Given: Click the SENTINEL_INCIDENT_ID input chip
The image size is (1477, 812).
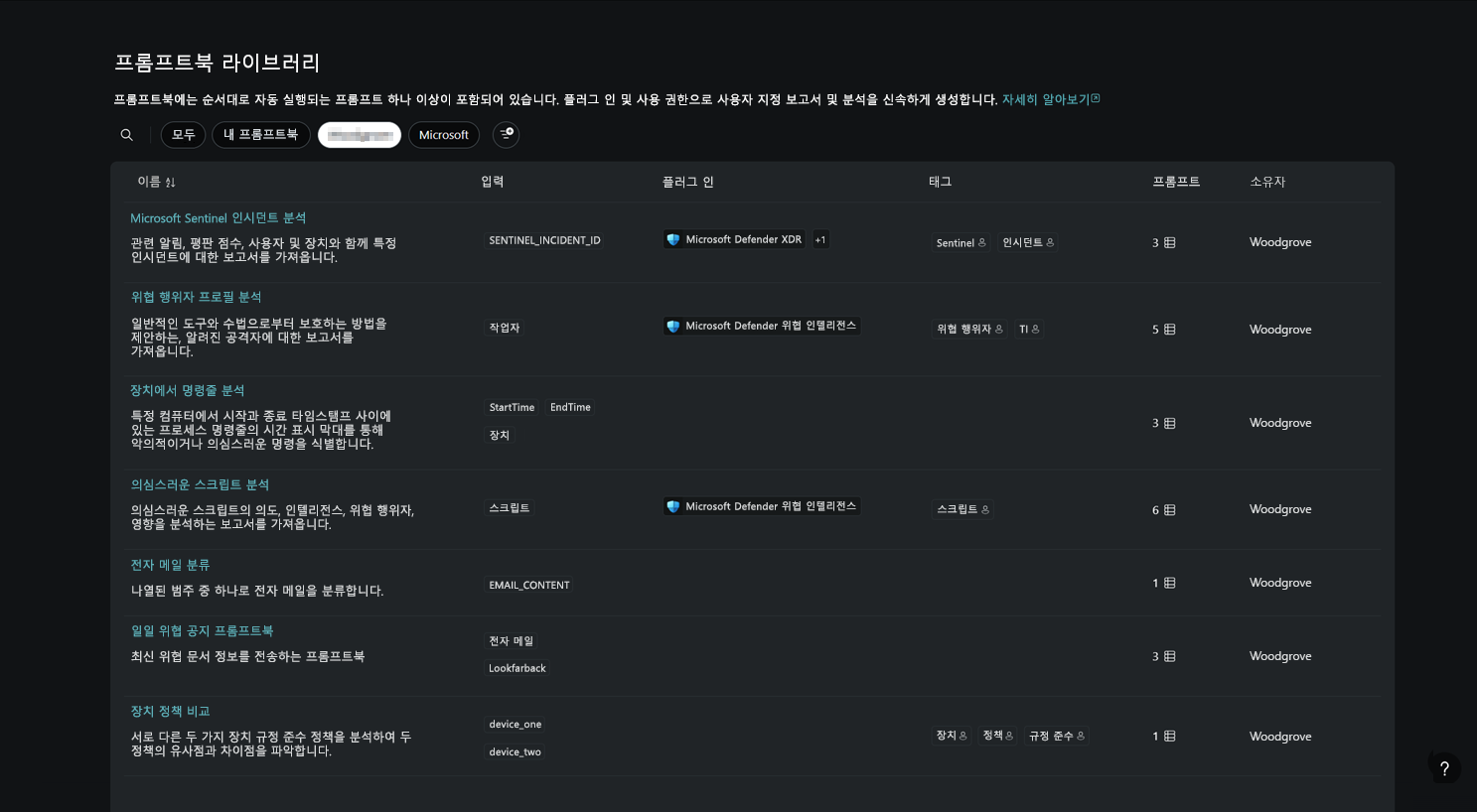Looking at the screenshot, I should (x=544, y=240).
